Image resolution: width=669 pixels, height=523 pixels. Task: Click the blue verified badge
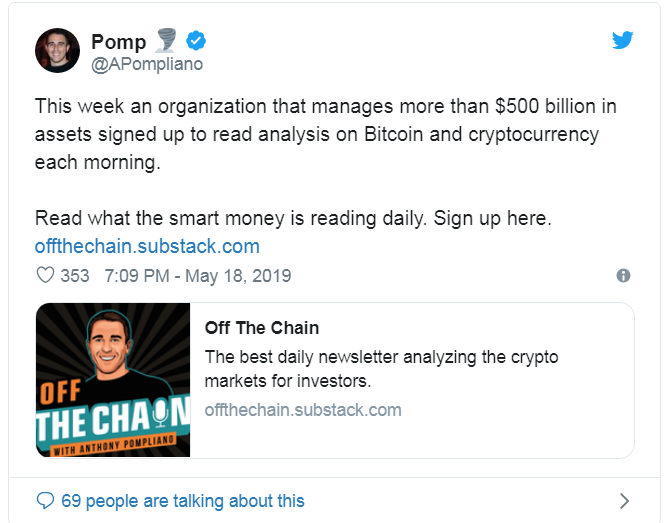(x=198, y=42)
